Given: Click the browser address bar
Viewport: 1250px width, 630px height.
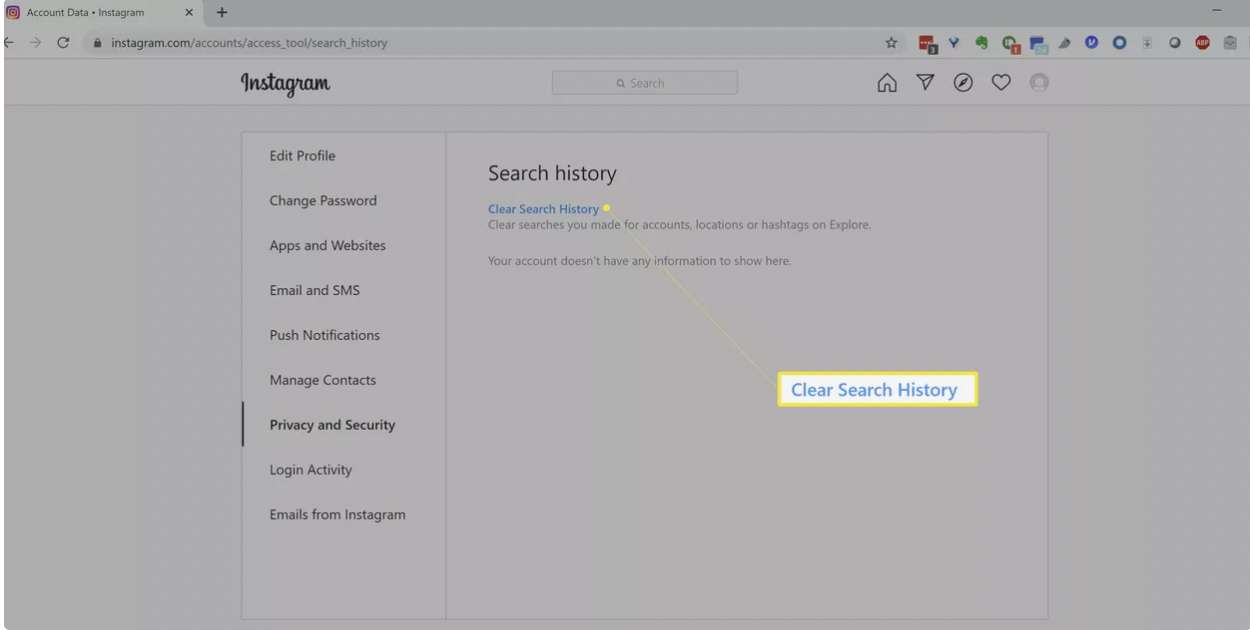Looking at the screenshot, I should tap(400, 42).
